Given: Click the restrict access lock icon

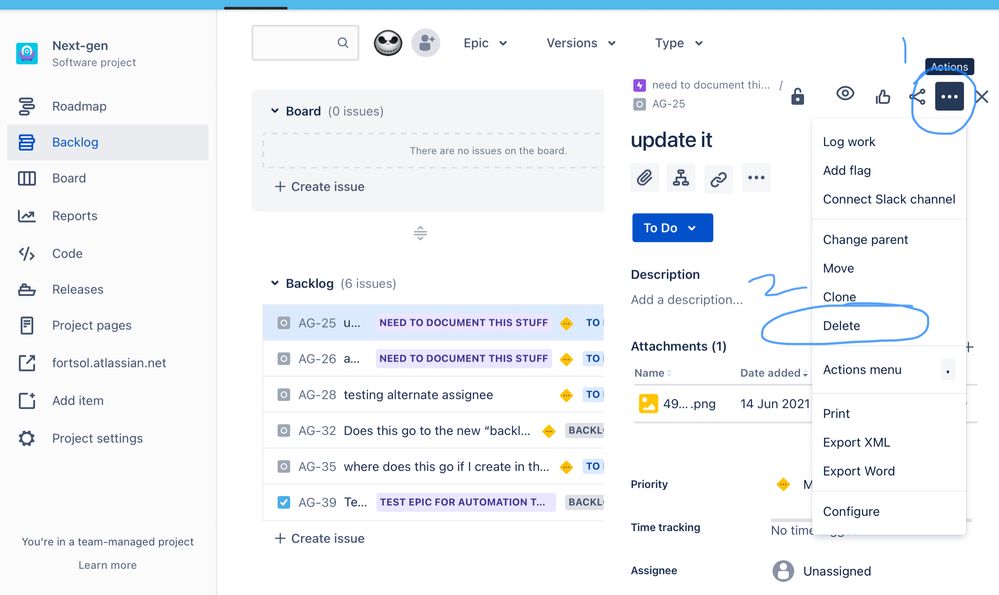Looking at the screenshot, I should coord(797,95).
